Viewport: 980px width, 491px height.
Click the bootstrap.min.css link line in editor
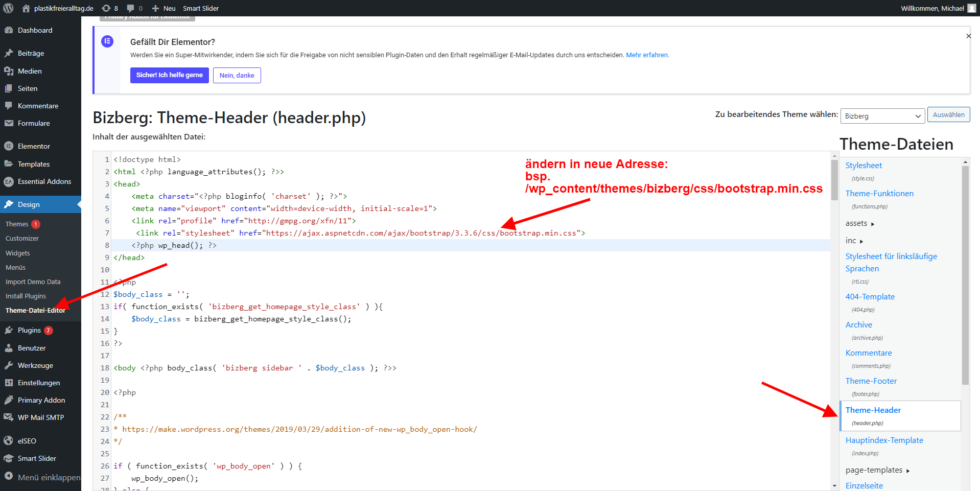coord(360,233)
